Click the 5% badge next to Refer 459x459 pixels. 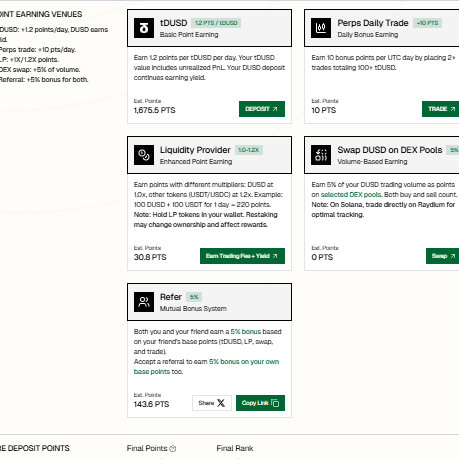194,297
